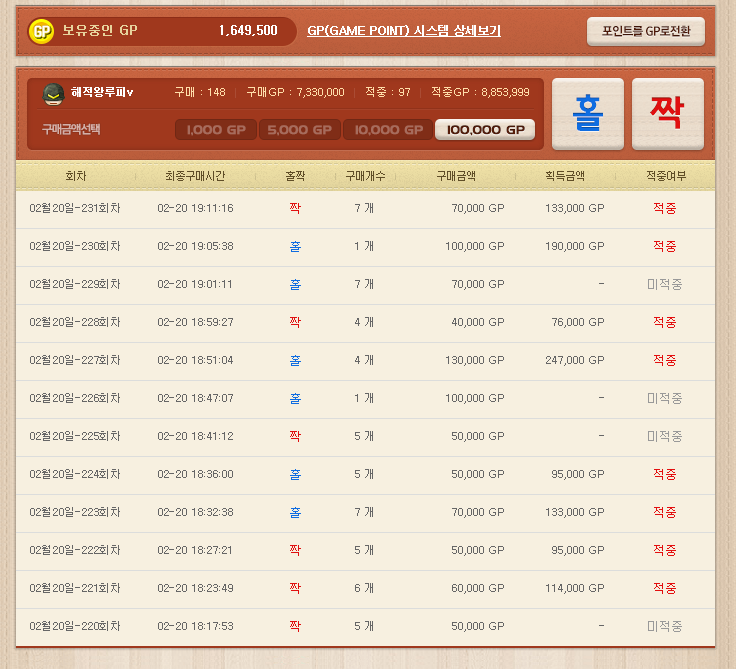Image resolution: width=736 pixels, height=669 pixels.
Task: Click 구매 : 148 stat
Action: click(x=200, y=92)
